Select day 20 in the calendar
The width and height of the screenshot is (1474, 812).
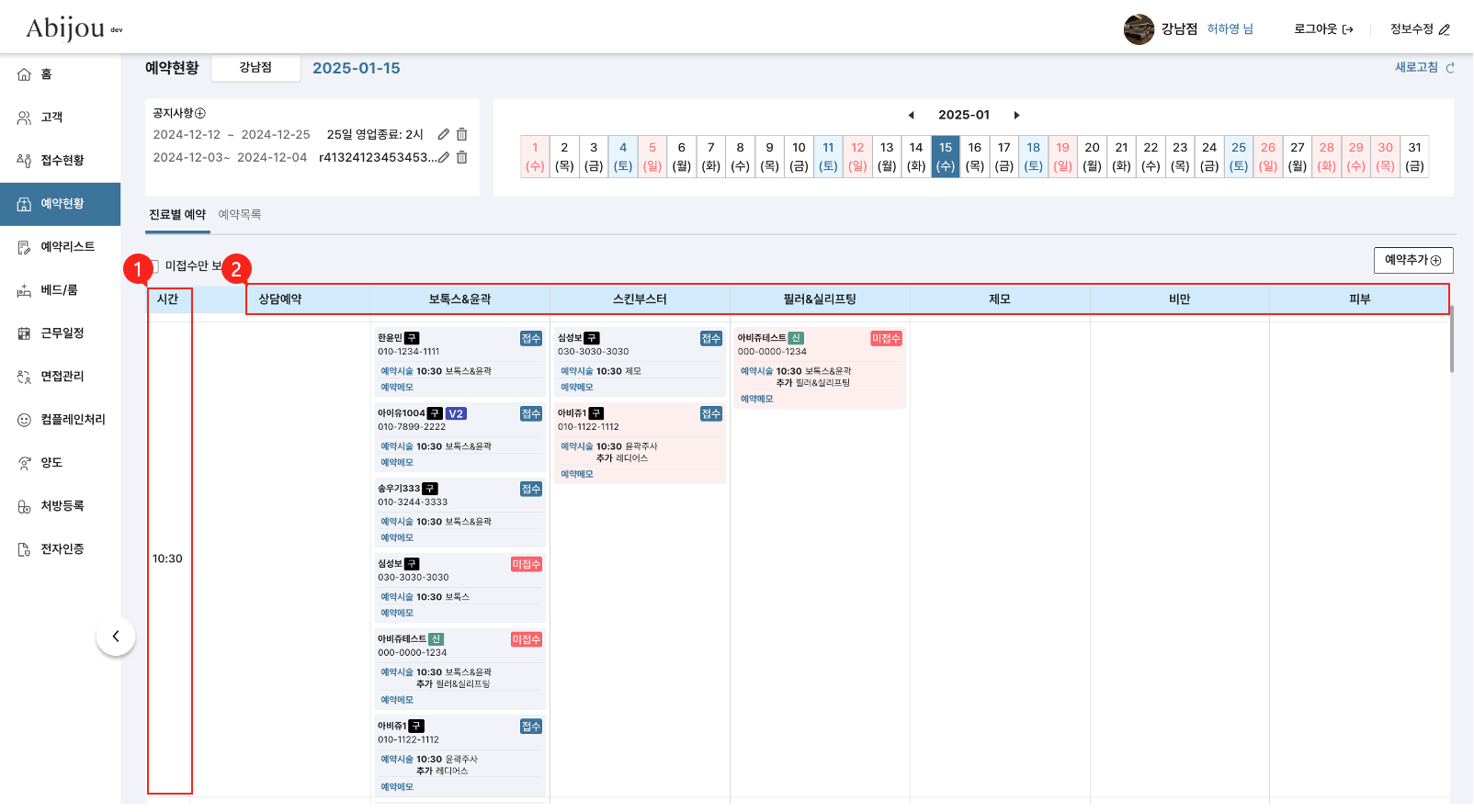[x=1092, y=156]
